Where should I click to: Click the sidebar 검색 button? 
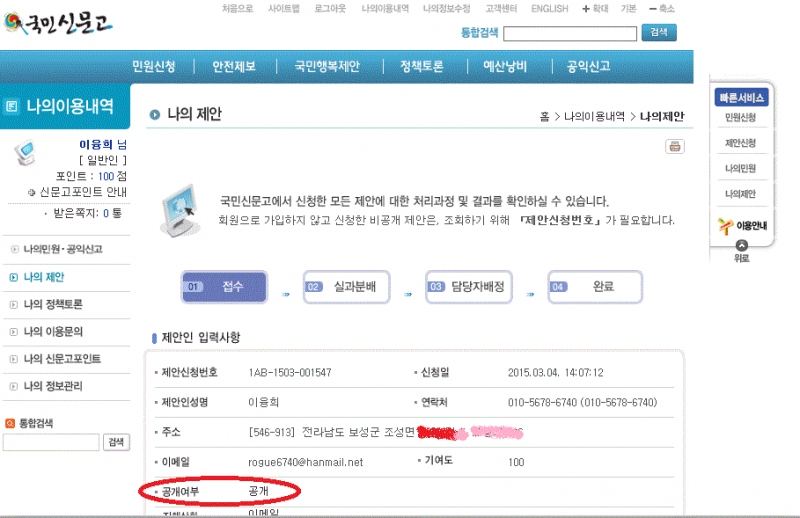coord(116,442)
